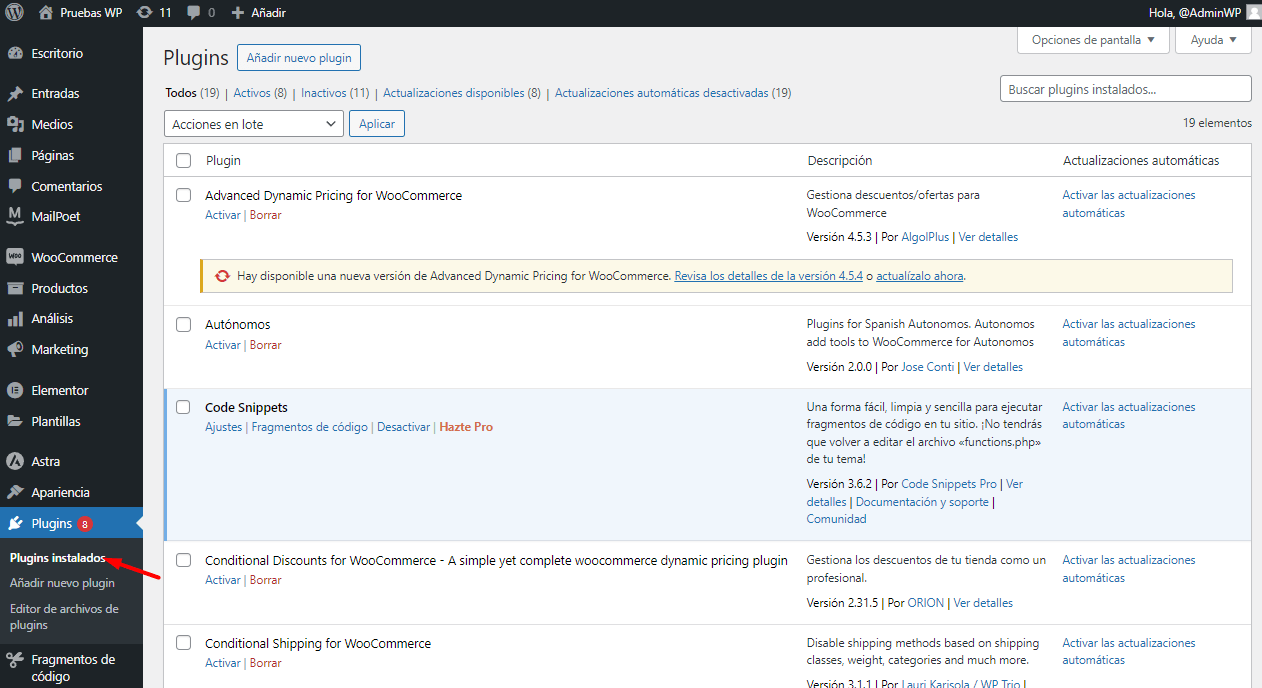Click Activar under Conditional Shipping for WooCommerce

[x=223, y=663]
